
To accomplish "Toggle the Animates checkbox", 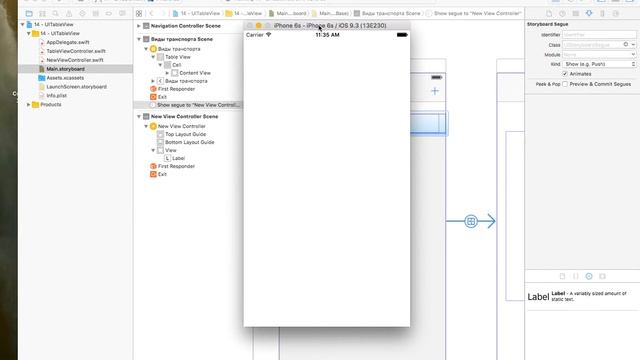I will point(565,74).
